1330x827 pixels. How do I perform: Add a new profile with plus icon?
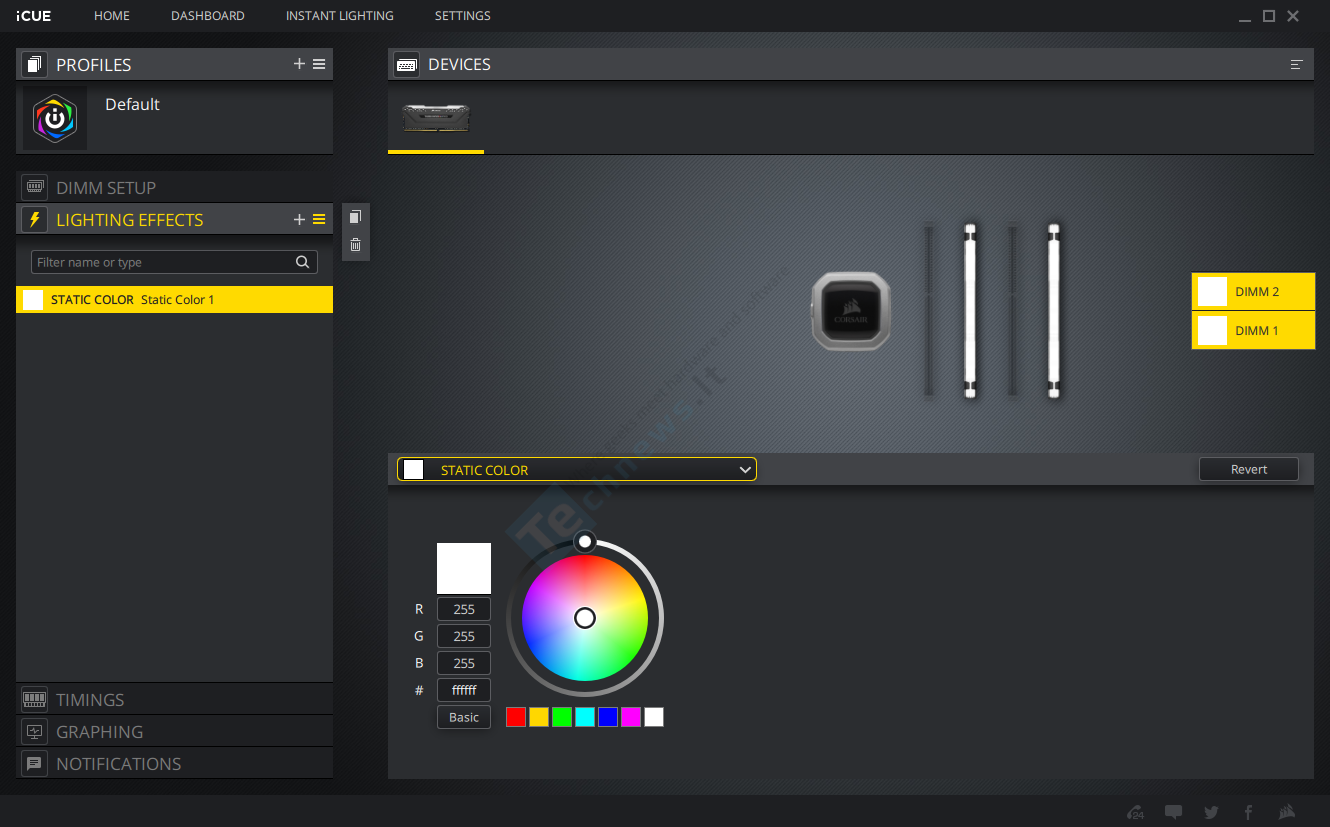299,64
